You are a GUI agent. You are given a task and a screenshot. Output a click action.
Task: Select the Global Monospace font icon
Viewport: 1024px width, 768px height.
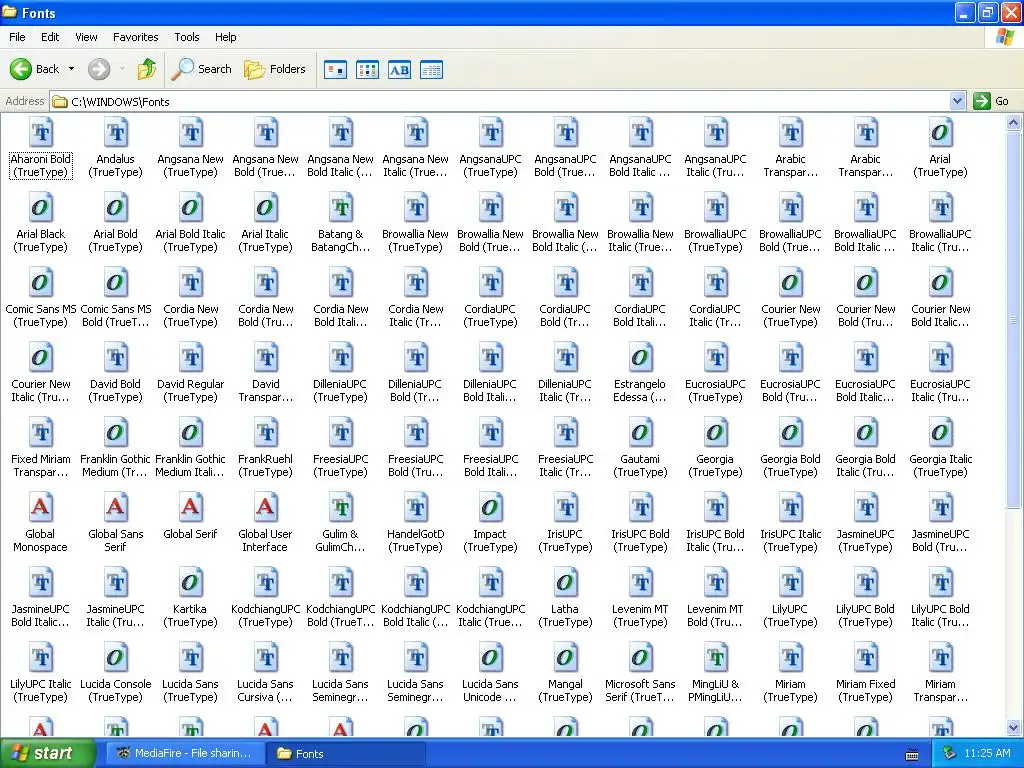pos(40,508)
